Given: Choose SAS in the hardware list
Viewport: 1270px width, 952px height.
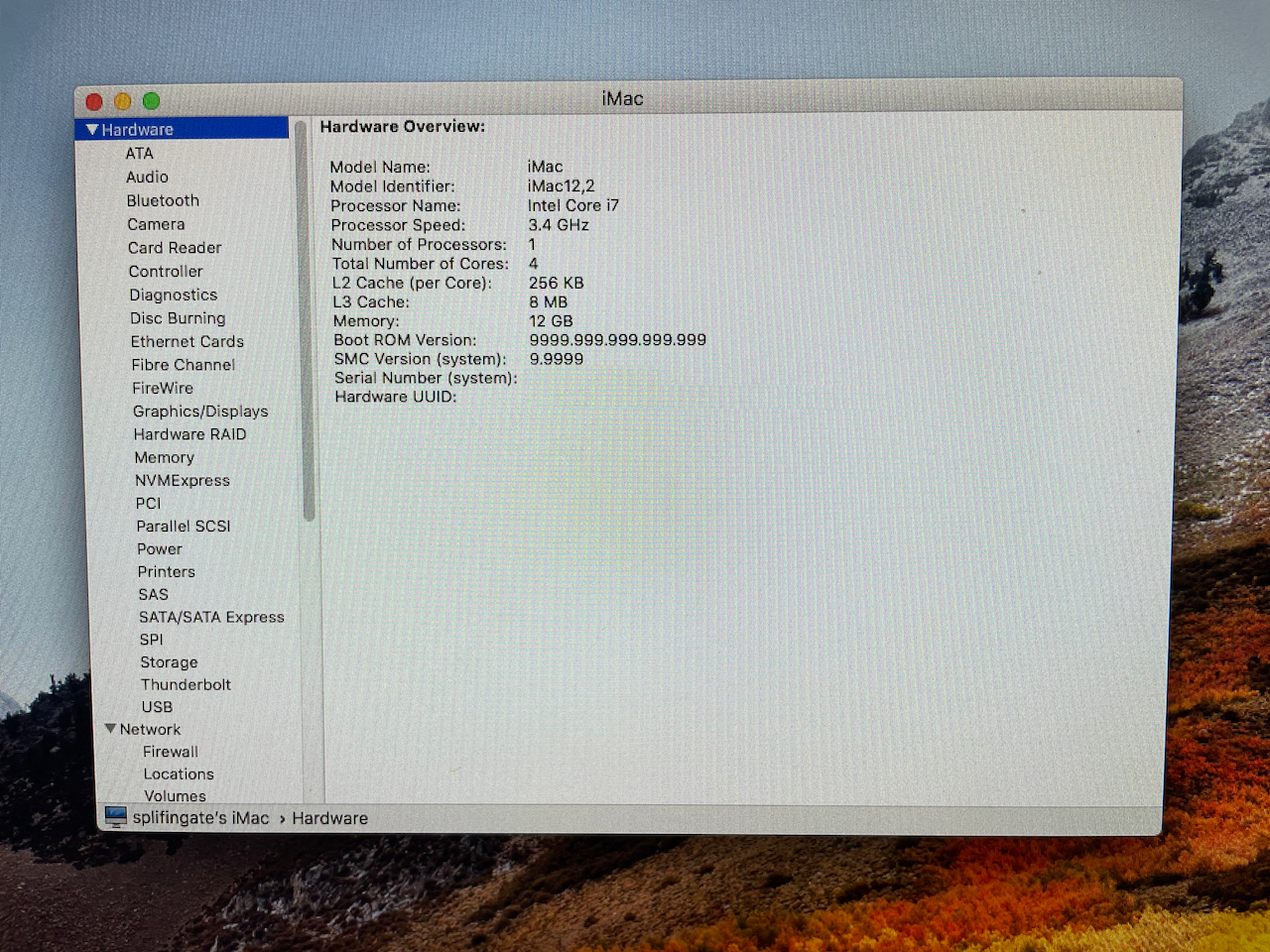Looking at the screenshot, I should tap(154, 594).
